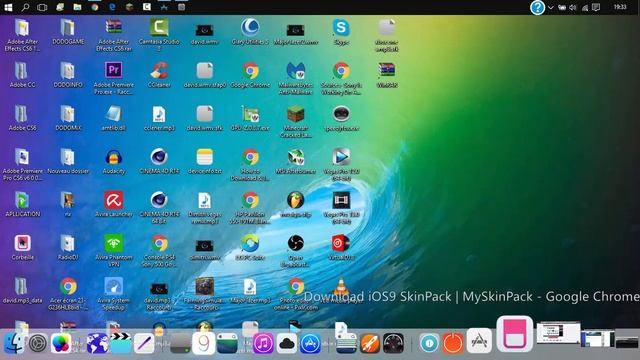Click the taskbar search magnifier

(x=25, y=7)
